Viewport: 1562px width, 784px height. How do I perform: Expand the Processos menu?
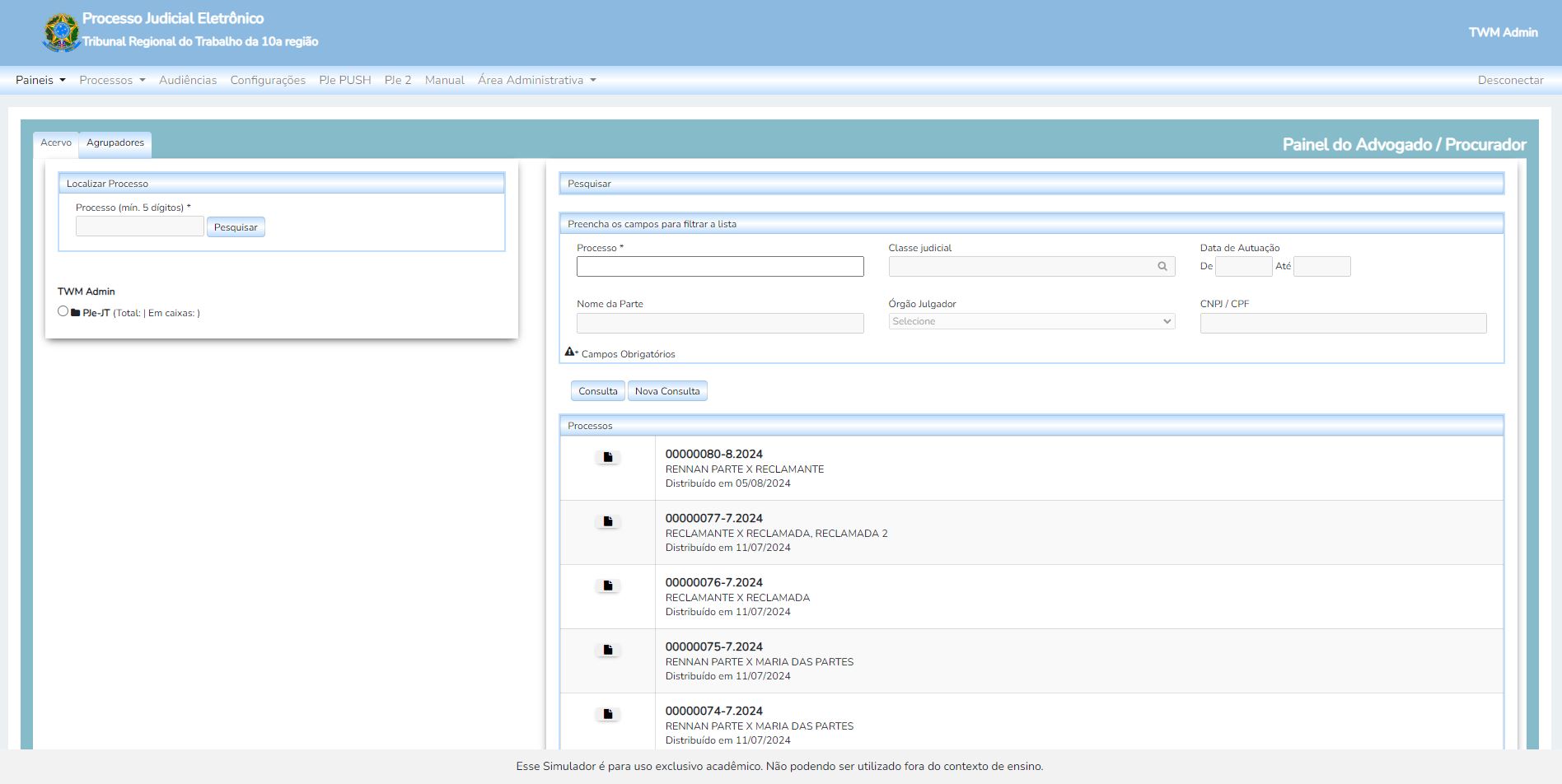coord(112,80)
